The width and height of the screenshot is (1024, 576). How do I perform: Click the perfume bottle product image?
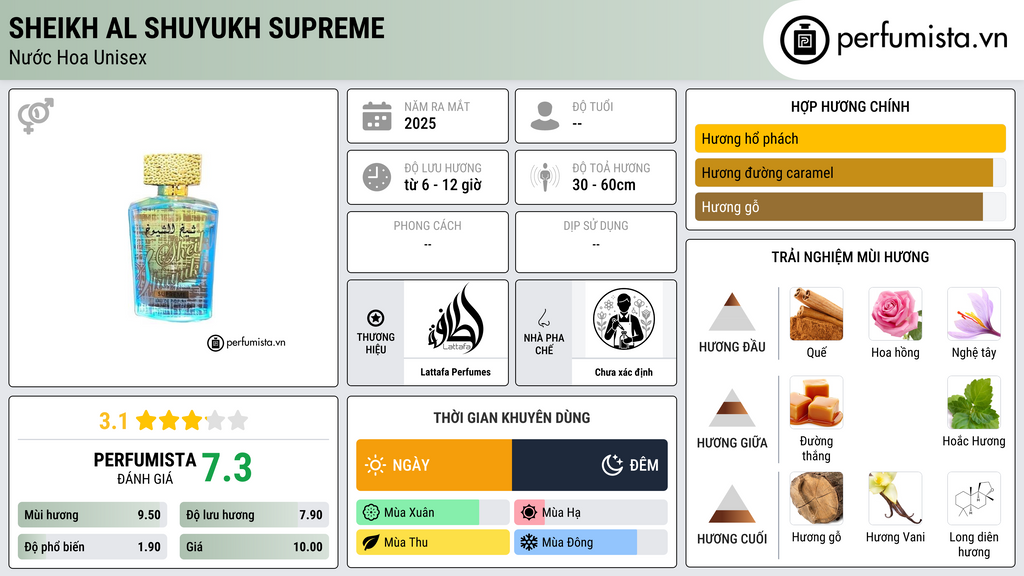[x=173, y=237]
